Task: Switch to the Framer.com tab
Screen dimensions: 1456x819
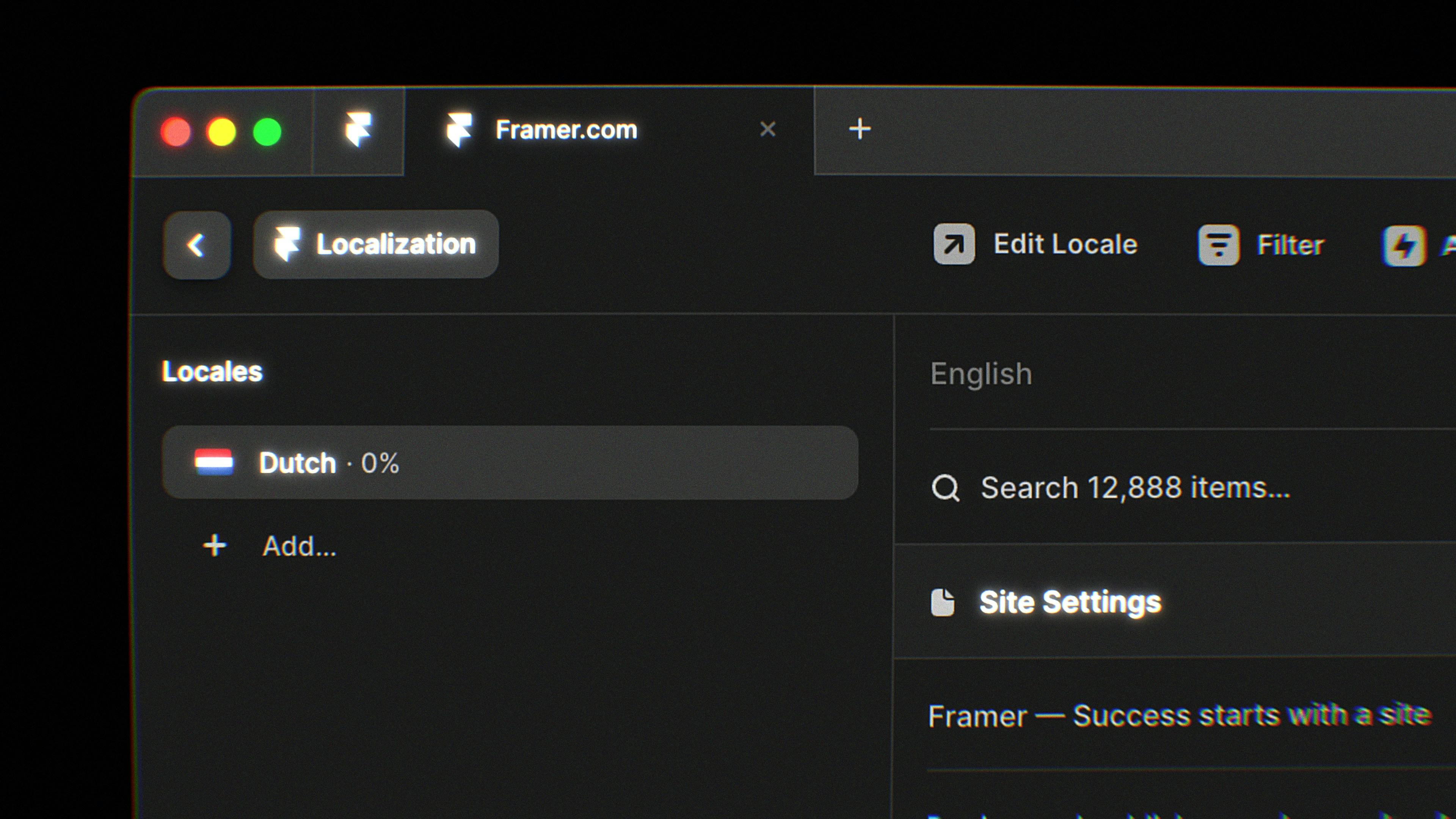Action: (x=609, y=130)
